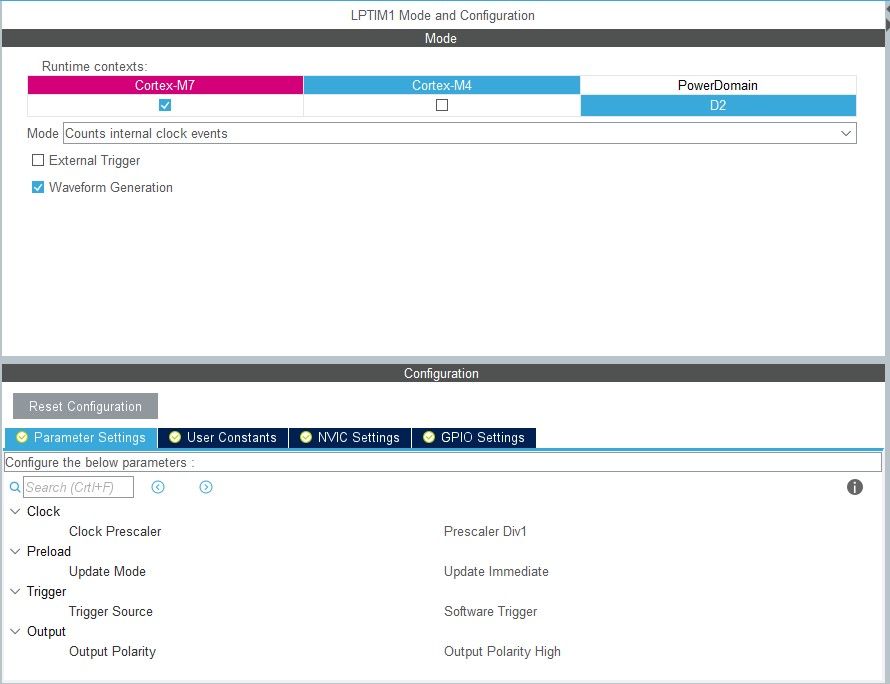Go to next search result arrow
The image size is (890, 684).
pos(206,487)
